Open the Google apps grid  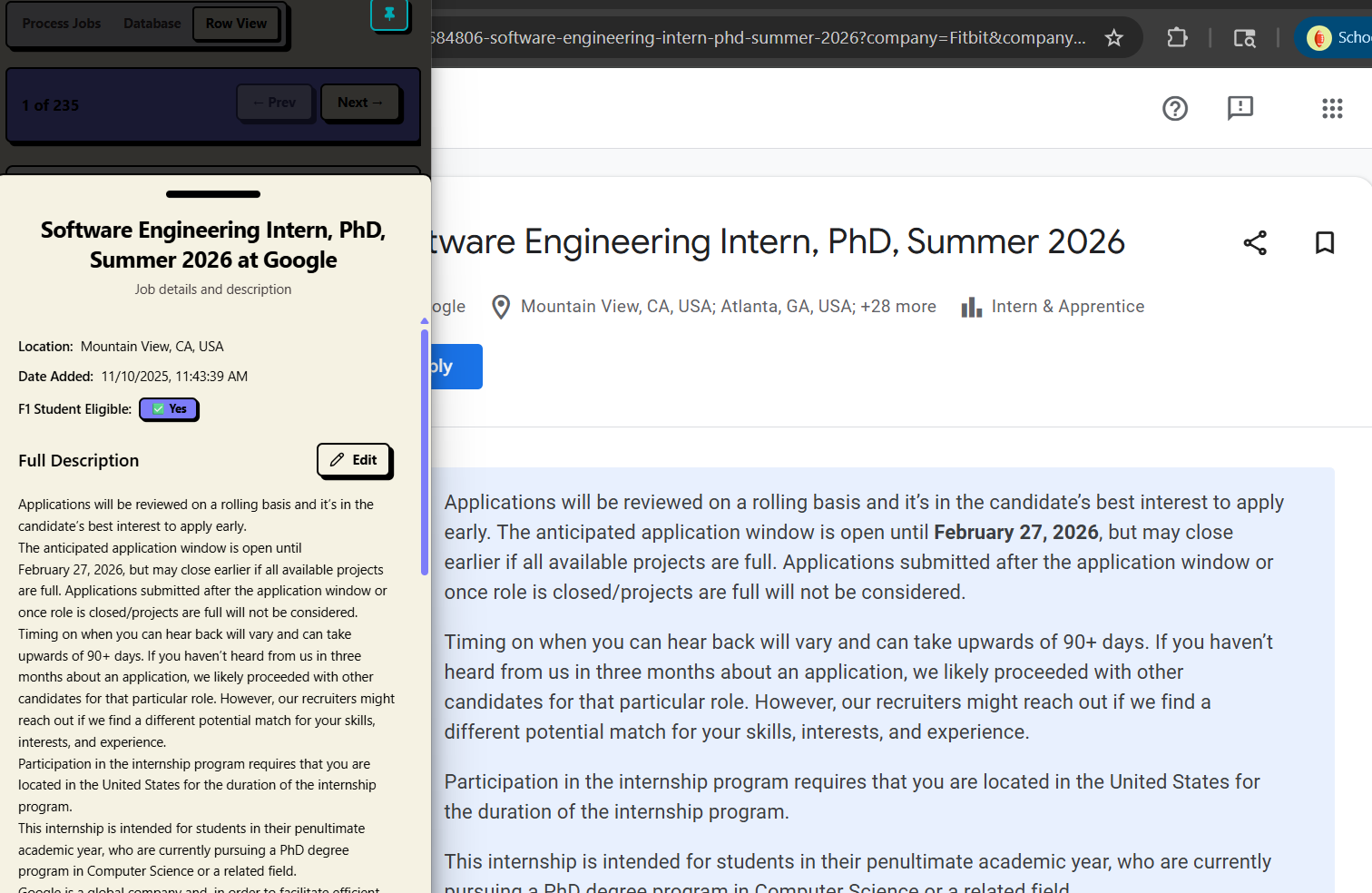point(1331,109)
